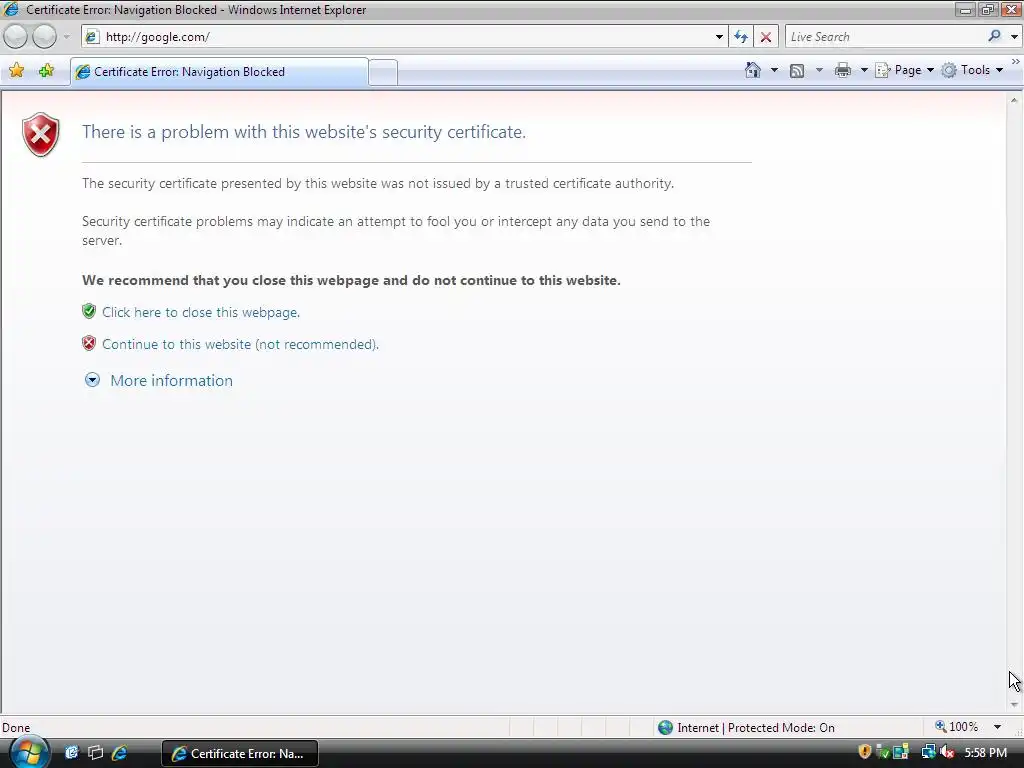This screenshot has width=1024, height=768.
Task: Click the Certificate Error taskbar button
Action: [240, 753]
